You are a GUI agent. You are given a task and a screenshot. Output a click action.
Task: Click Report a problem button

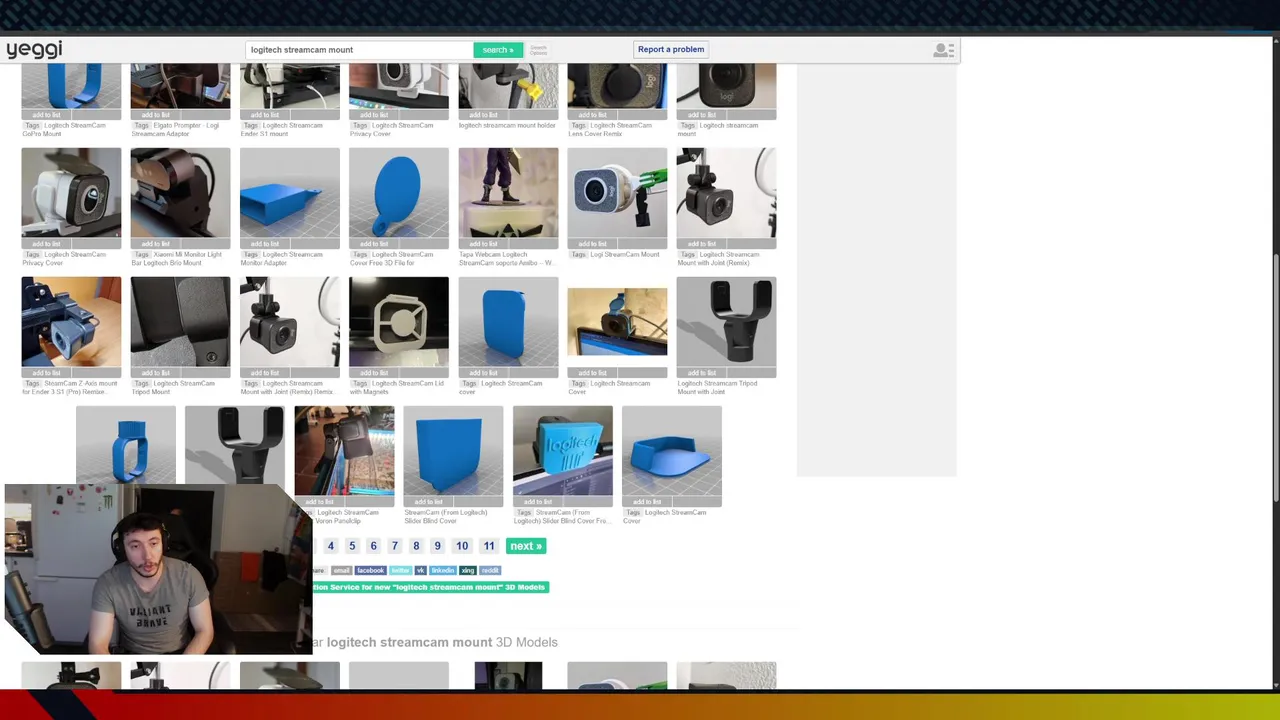click(671, 49)
